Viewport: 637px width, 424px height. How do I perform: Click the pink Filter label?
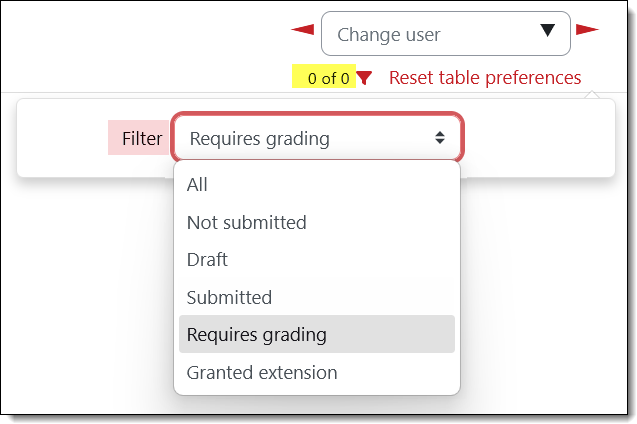(x=141, y=139)
